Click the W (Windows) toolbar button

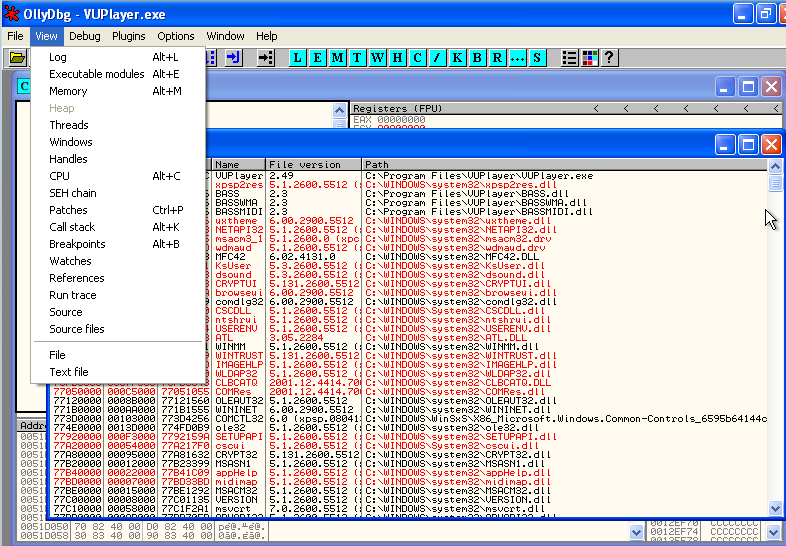(x=377, y=58)
